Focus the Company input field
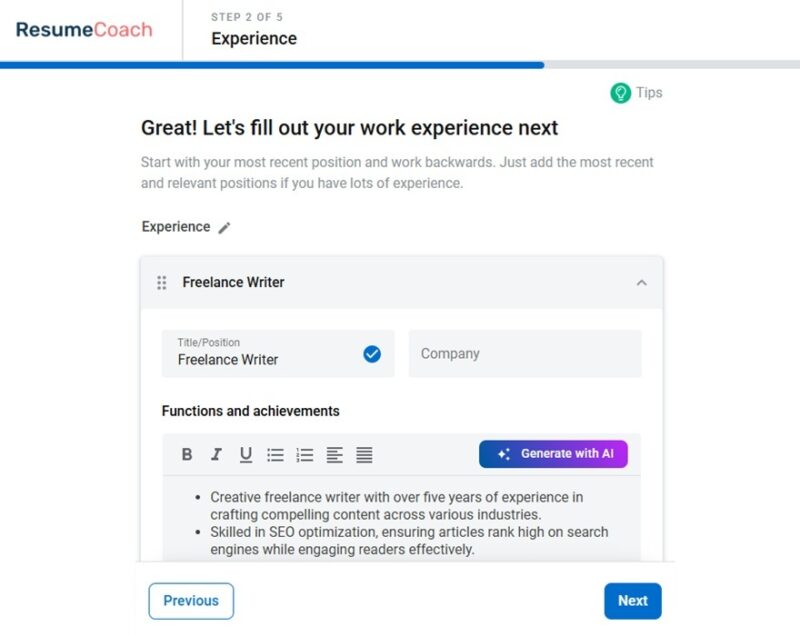The width and height of the screenshot is (800, 636). [x=525, y=353]
